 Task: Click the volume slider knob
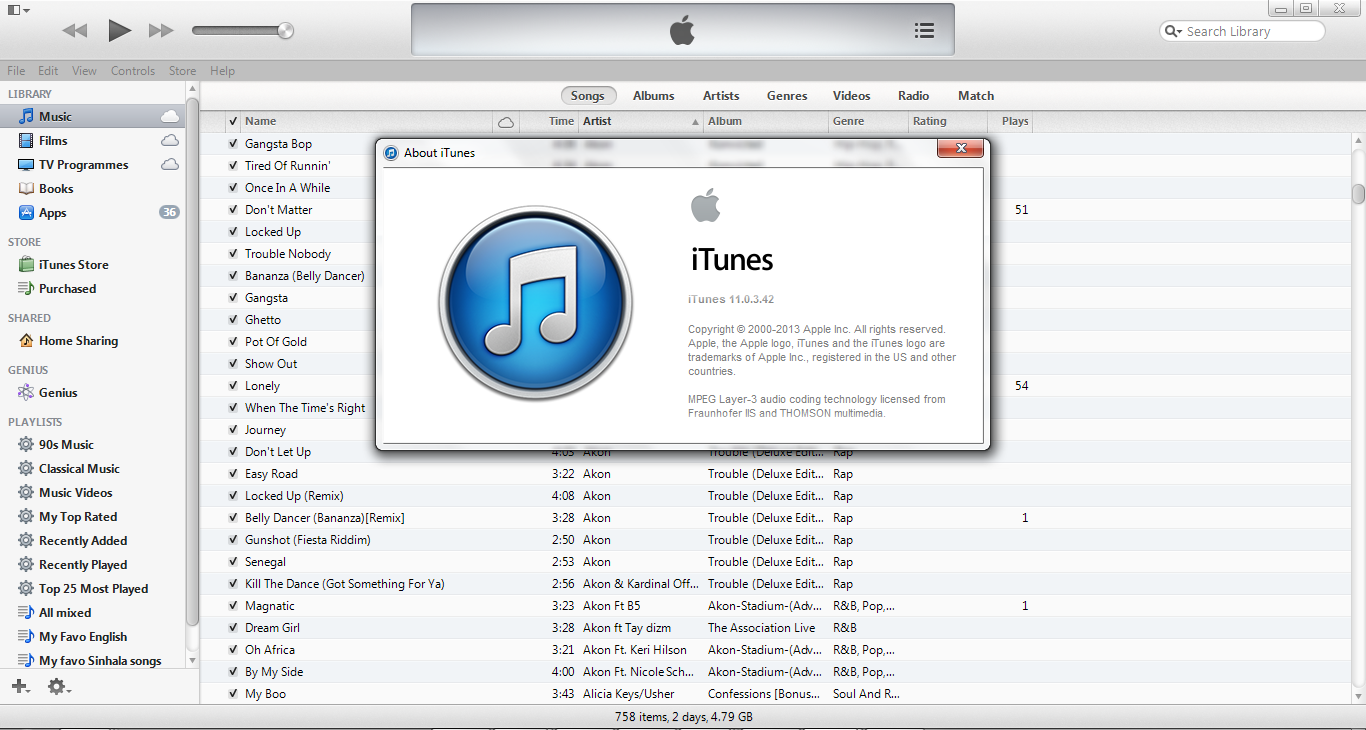(286, 31)
